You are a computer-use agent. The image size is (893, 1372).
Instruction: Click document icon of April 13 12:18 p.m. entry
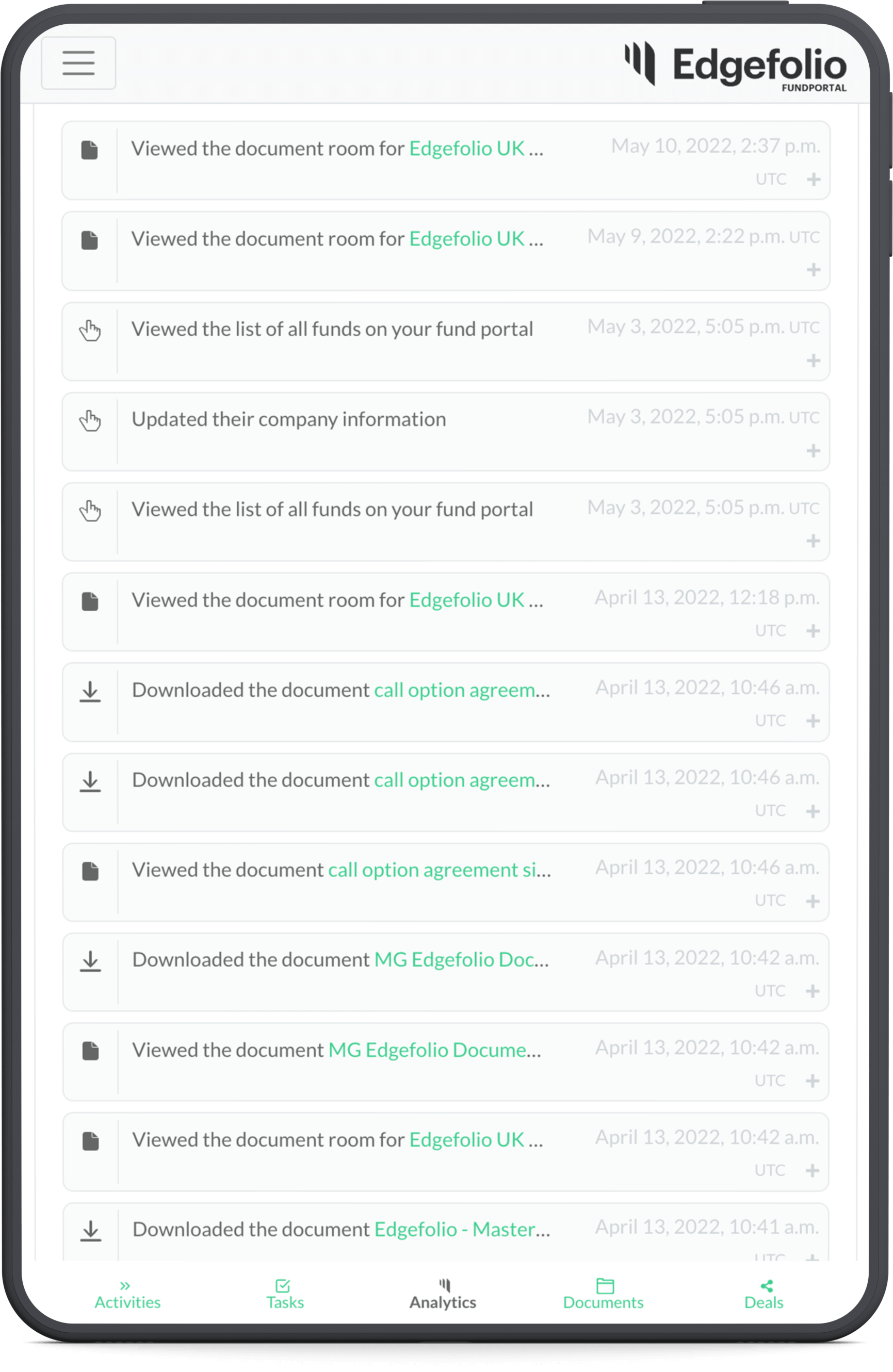pos(90,601)
